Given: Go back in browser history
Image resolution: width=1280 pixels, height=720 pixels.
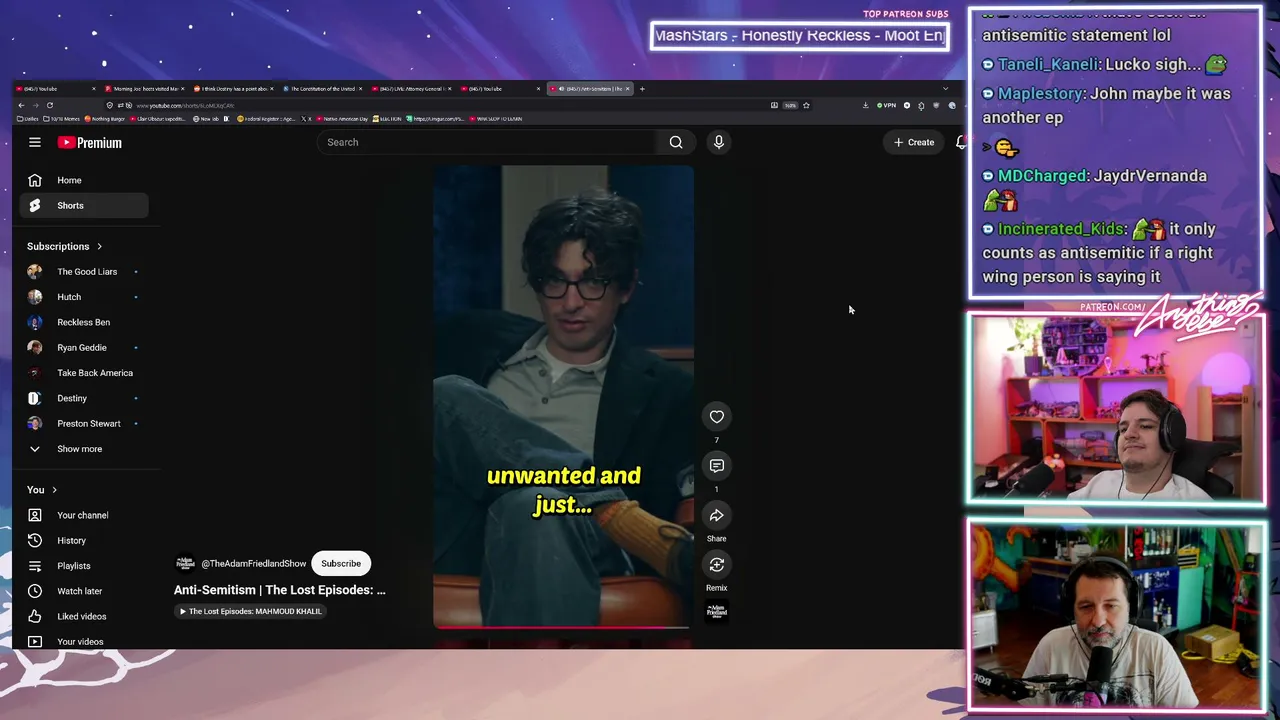Looking at the screenshot, I should coord(21,105).
